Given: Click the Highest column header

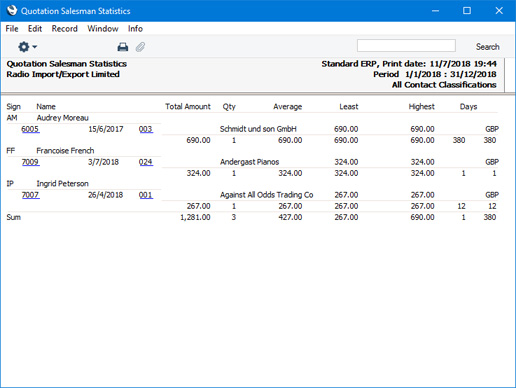Looking at the screenshot, I should point(421,107).
